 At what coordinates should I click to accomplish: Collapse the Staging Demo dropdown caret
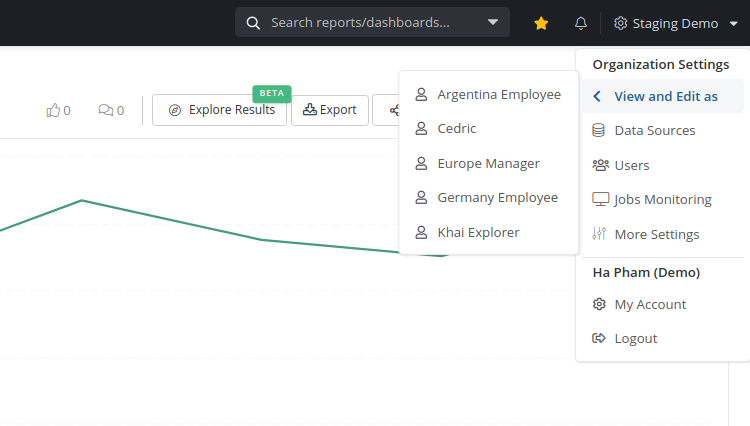click(x=734, y=23)
